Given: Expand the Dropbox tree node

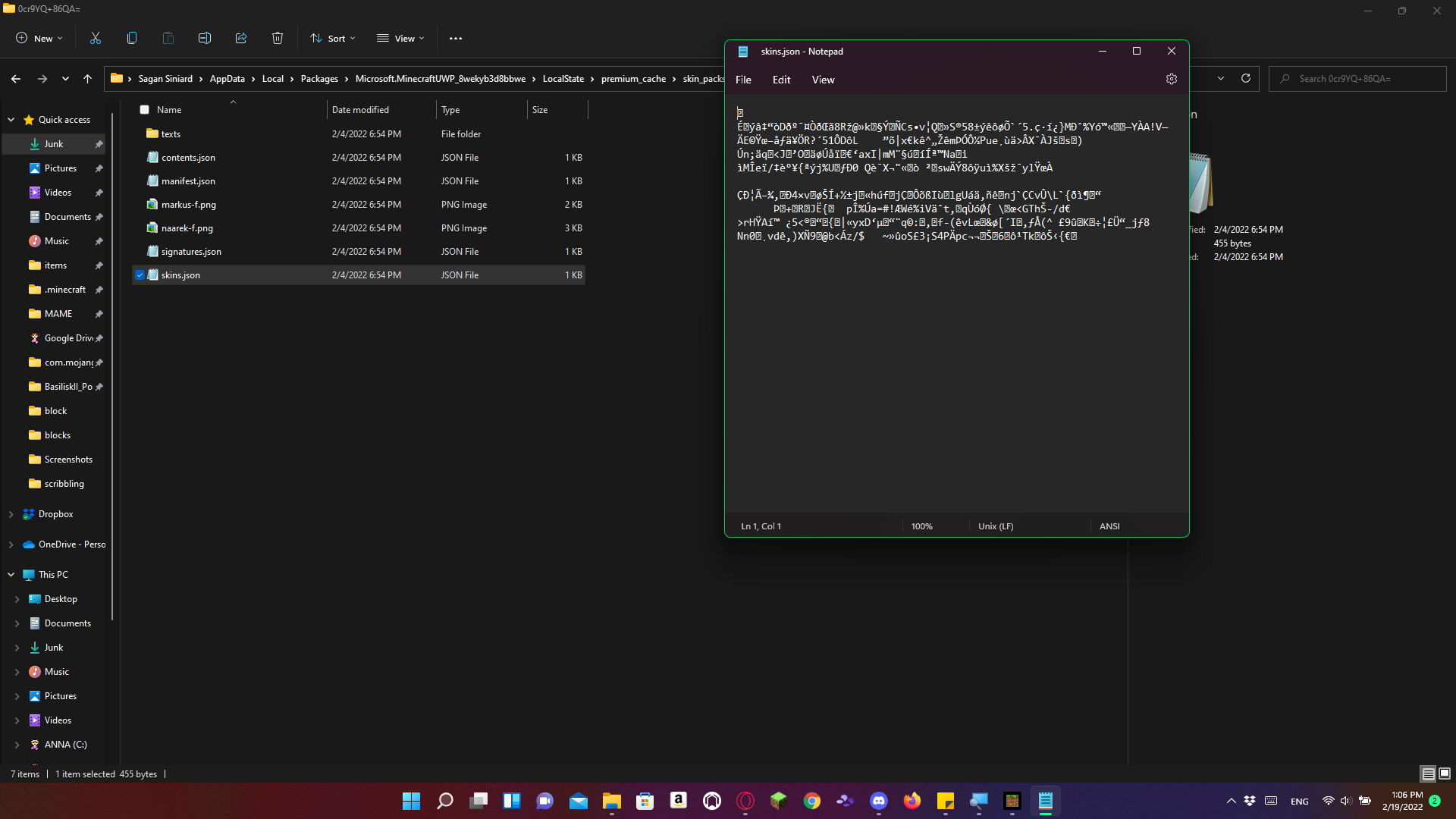Looking at the screenshot, I should click(x=11, y=514).
